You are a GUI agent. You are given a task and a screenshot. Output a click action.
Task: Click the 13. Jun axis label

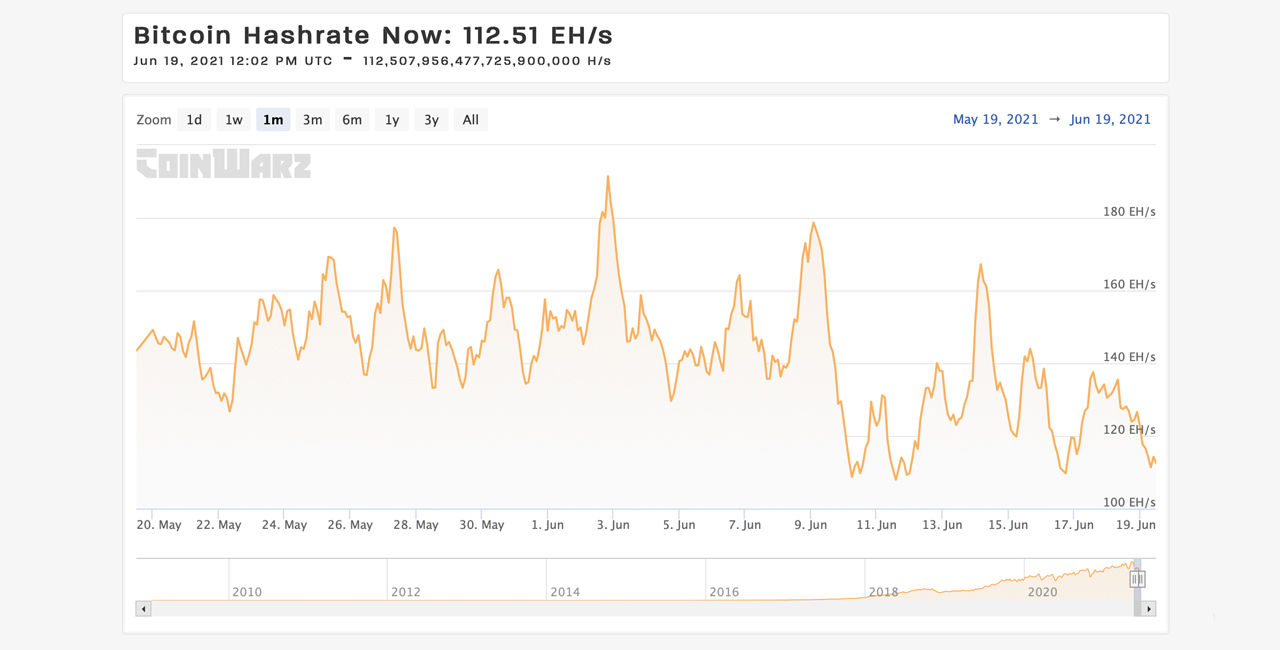pos(942,525)
